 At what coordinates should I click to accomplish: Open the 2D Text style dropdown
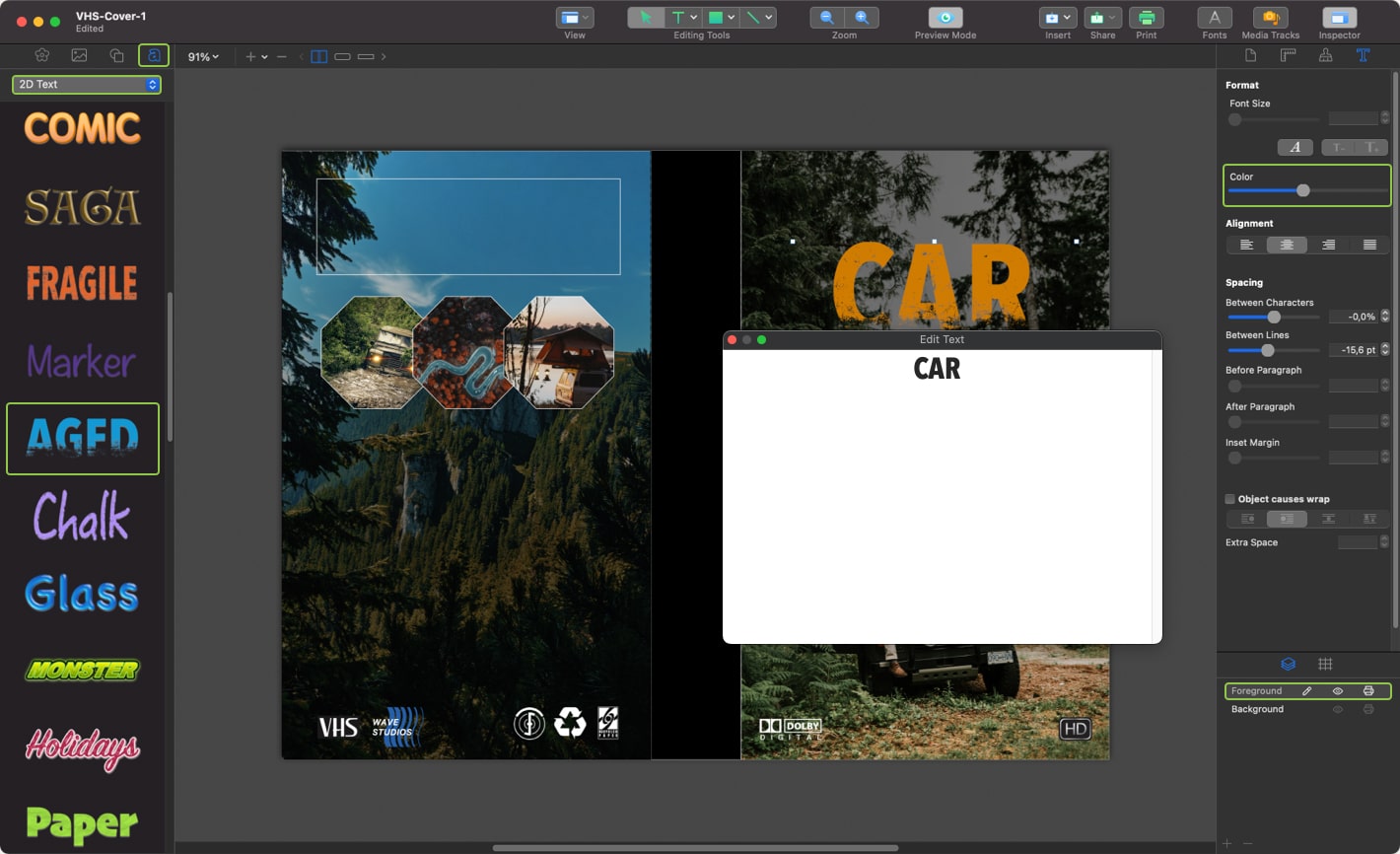pyautogui.click(x=86, y=84)
